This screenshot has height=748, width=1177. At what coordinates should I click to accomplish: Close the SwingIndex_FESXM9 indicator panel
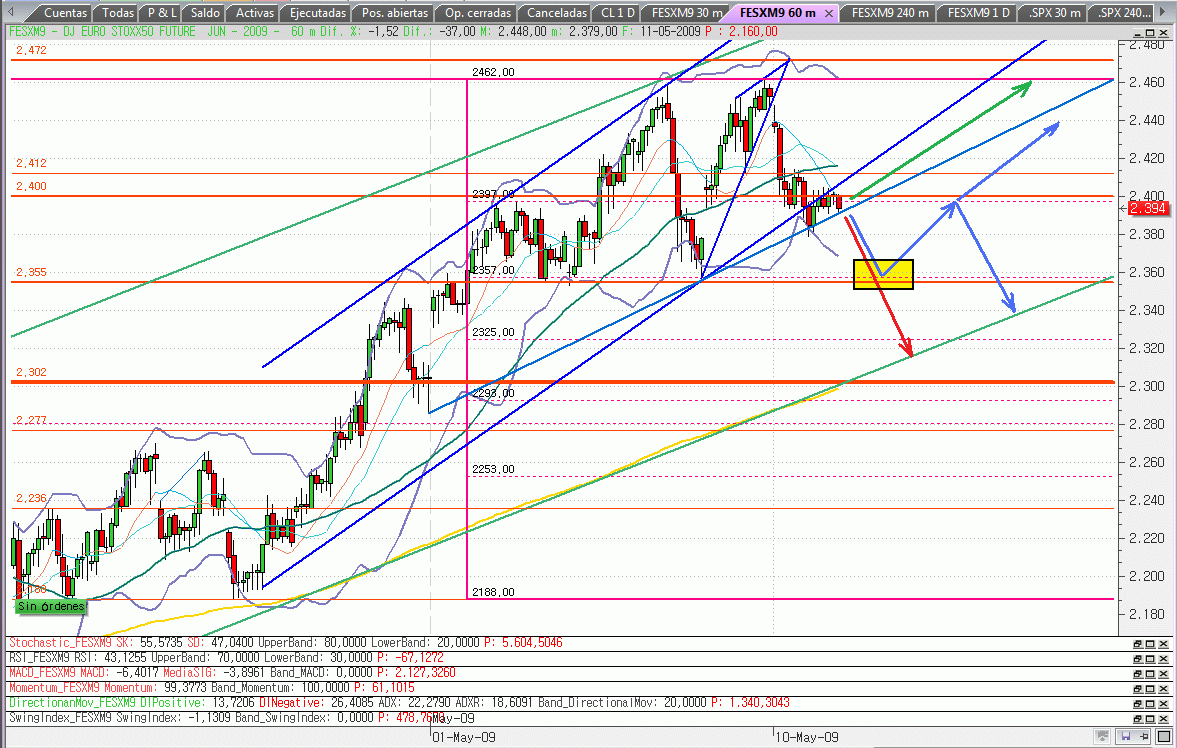[1163, 719]
